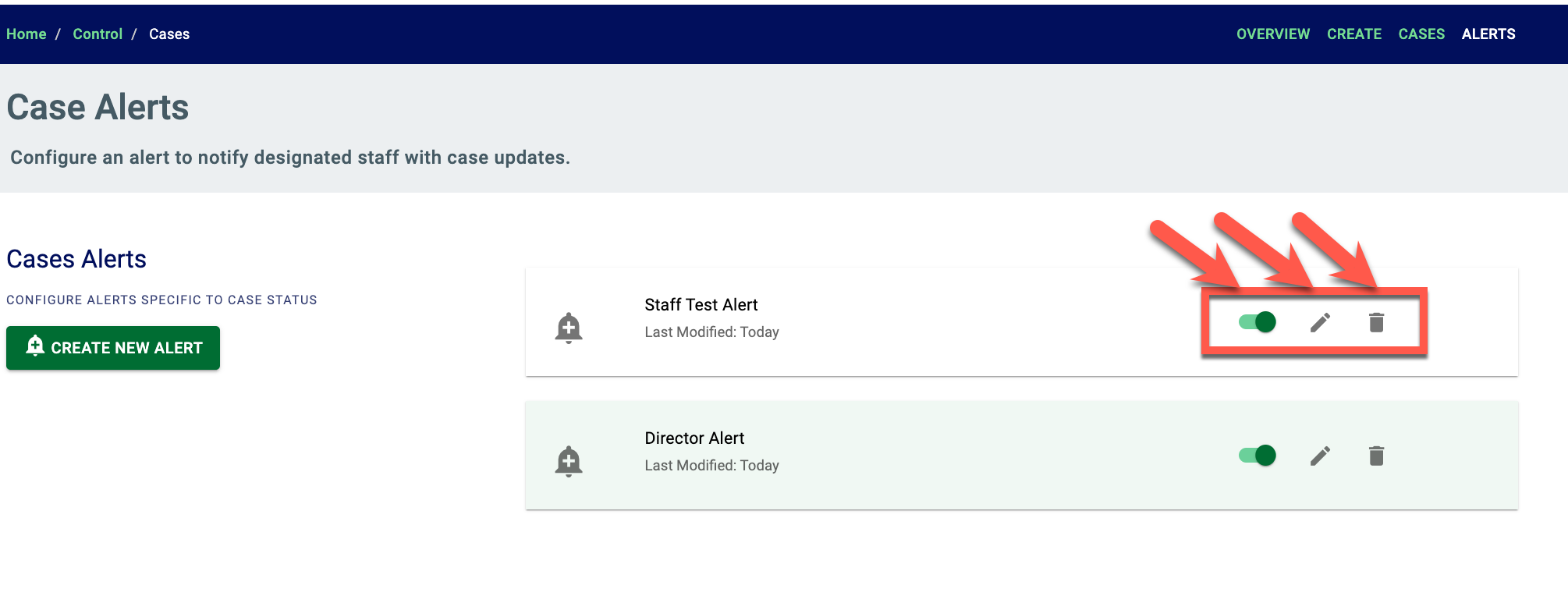Delete the Director Alert with trash icon
This screenshot has width=1568, height=596.
click(x=1376, y=456)
